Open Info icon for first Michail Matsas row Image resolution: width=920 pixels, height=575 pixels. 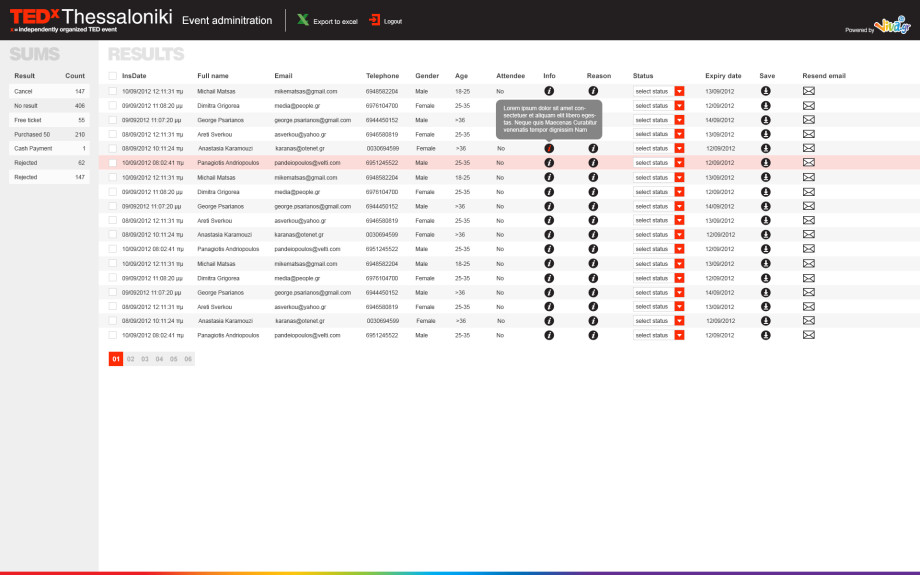pos(549,91)
